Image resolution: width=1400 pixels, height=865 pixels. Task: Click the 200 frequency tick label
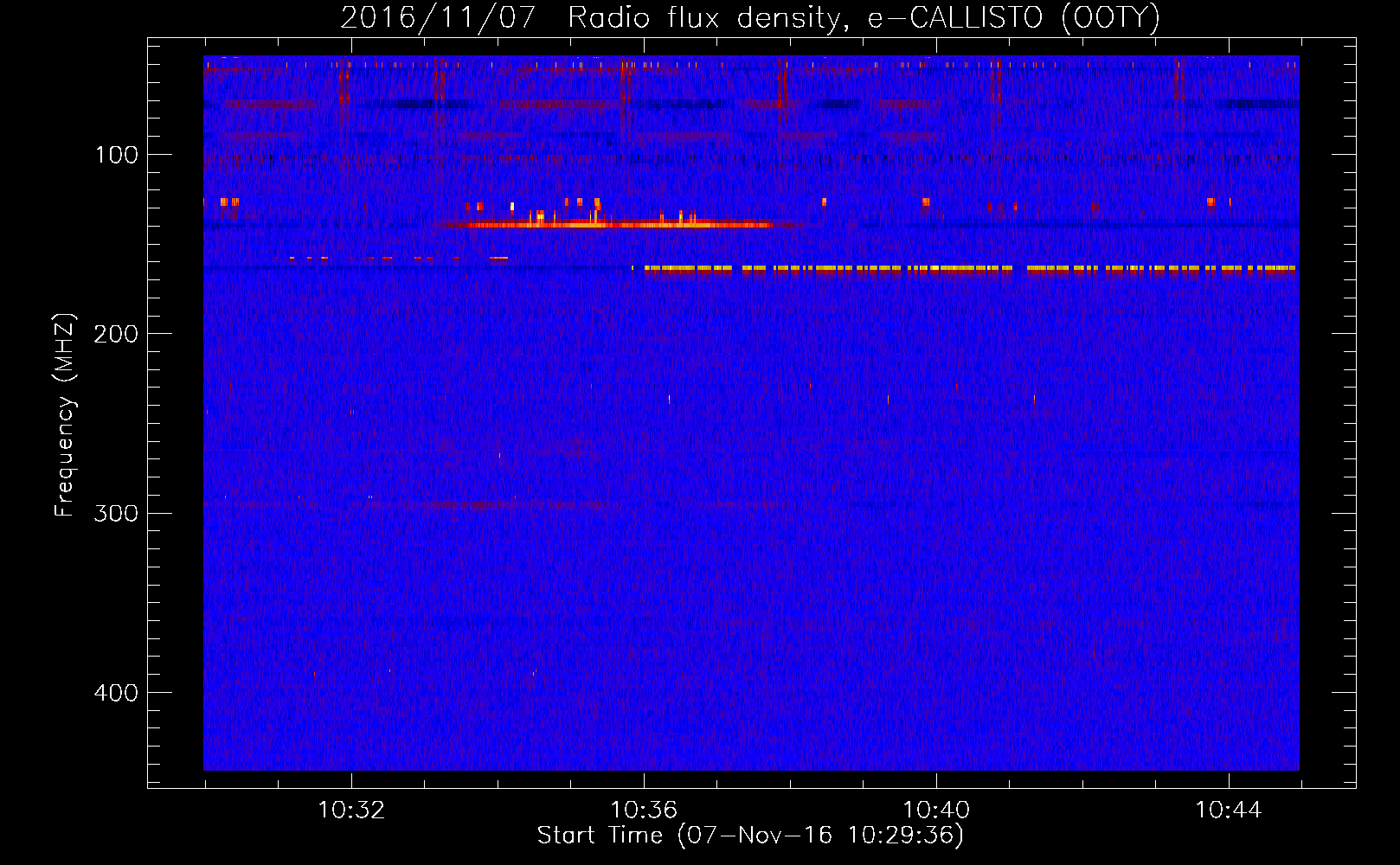pyautogui.click(x=117, y=335)
